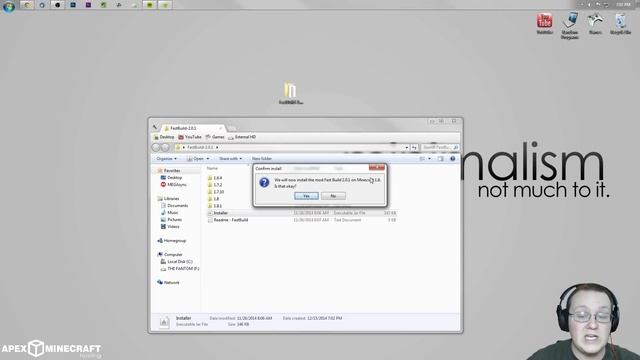Click the Name column header
Viewport: 640px width, 360px height.
(x=212, y=168)
